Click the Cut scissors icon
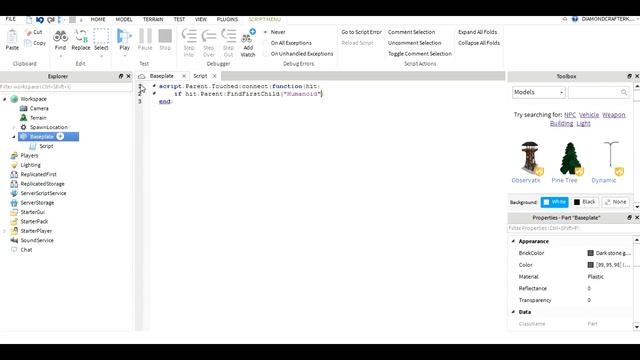640x360 pixels. point(28,32)
